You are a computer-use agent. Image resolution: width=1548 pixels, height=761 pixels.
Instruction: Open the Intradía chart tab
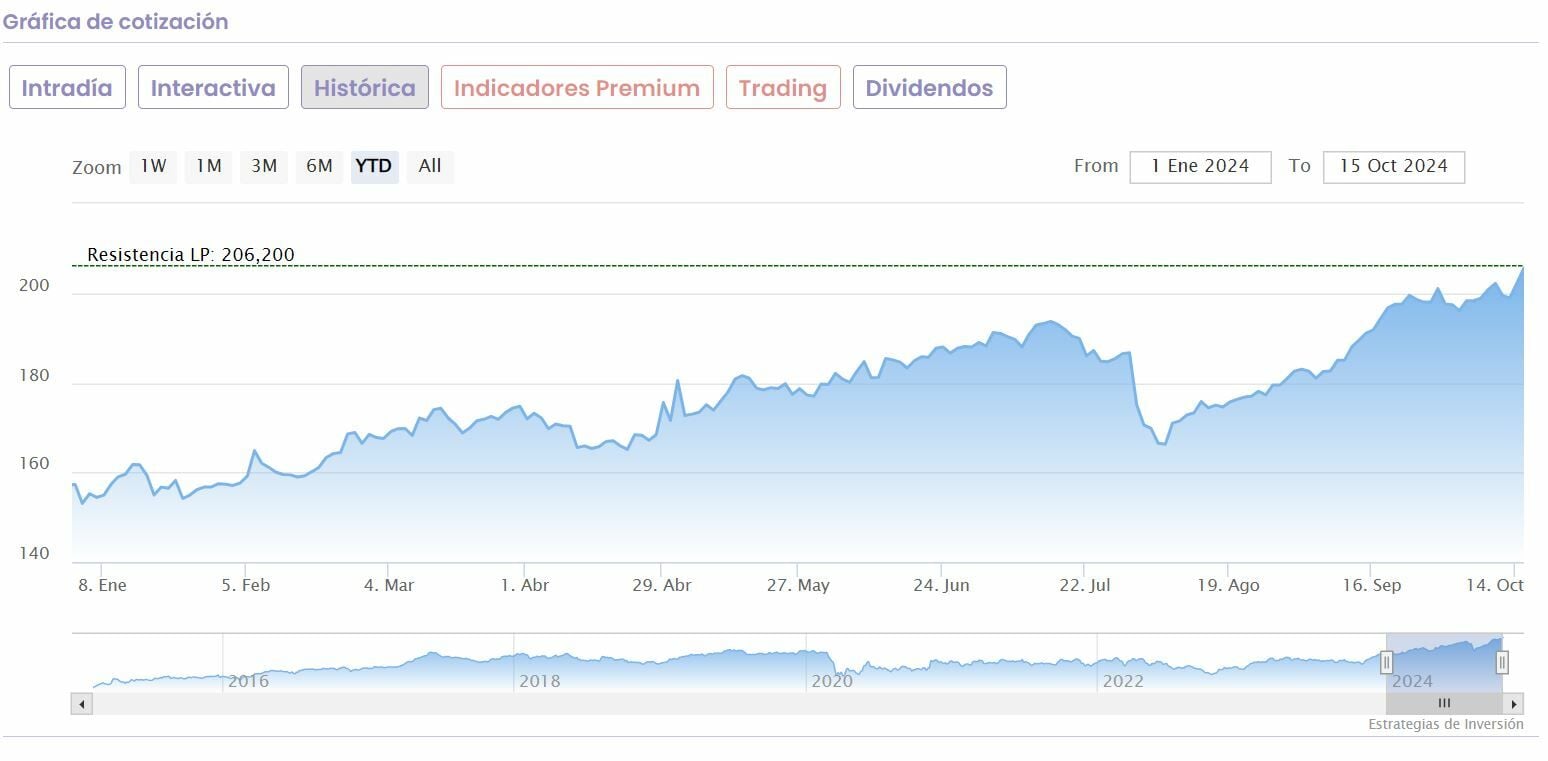pyautogui.click(x=67, y=88)
